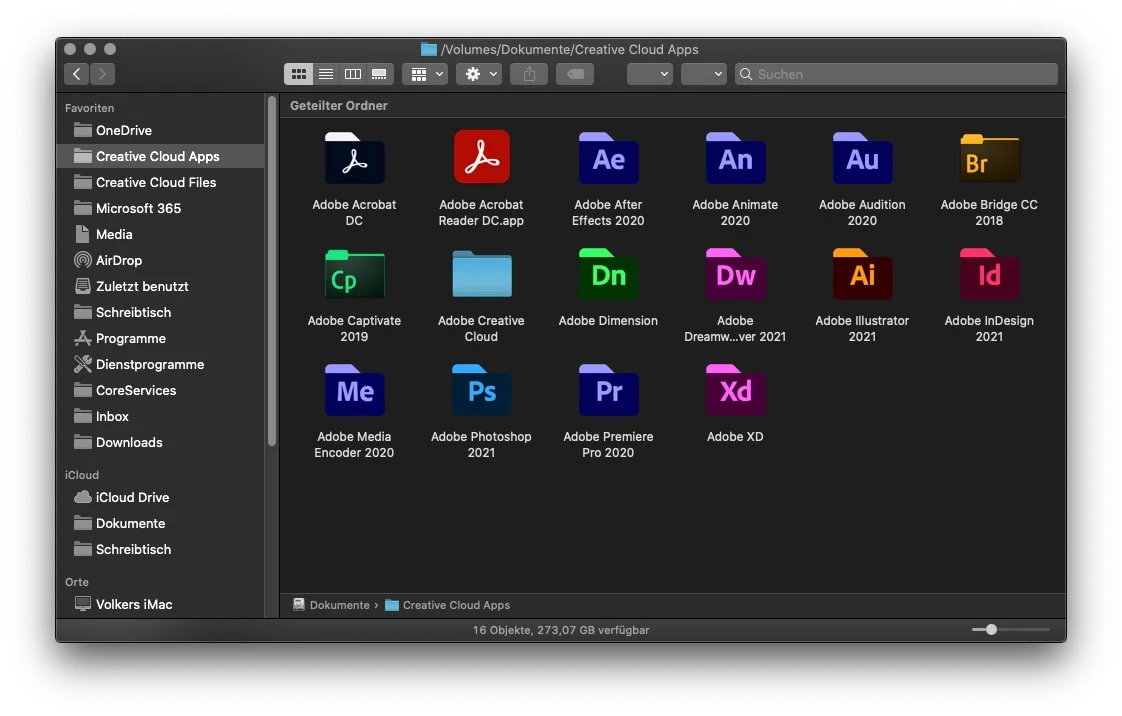Viewport: 1122px width, 716px height.
Task: Click Dokumente in the path bar
Action: click(x=331, y=605)
